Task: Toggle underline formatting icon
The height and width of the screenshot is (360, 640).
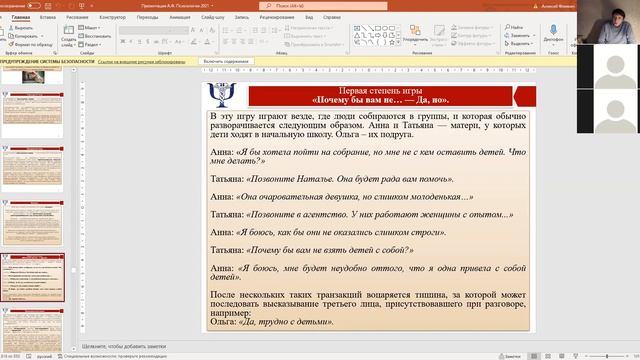Action: click(139, 42)
